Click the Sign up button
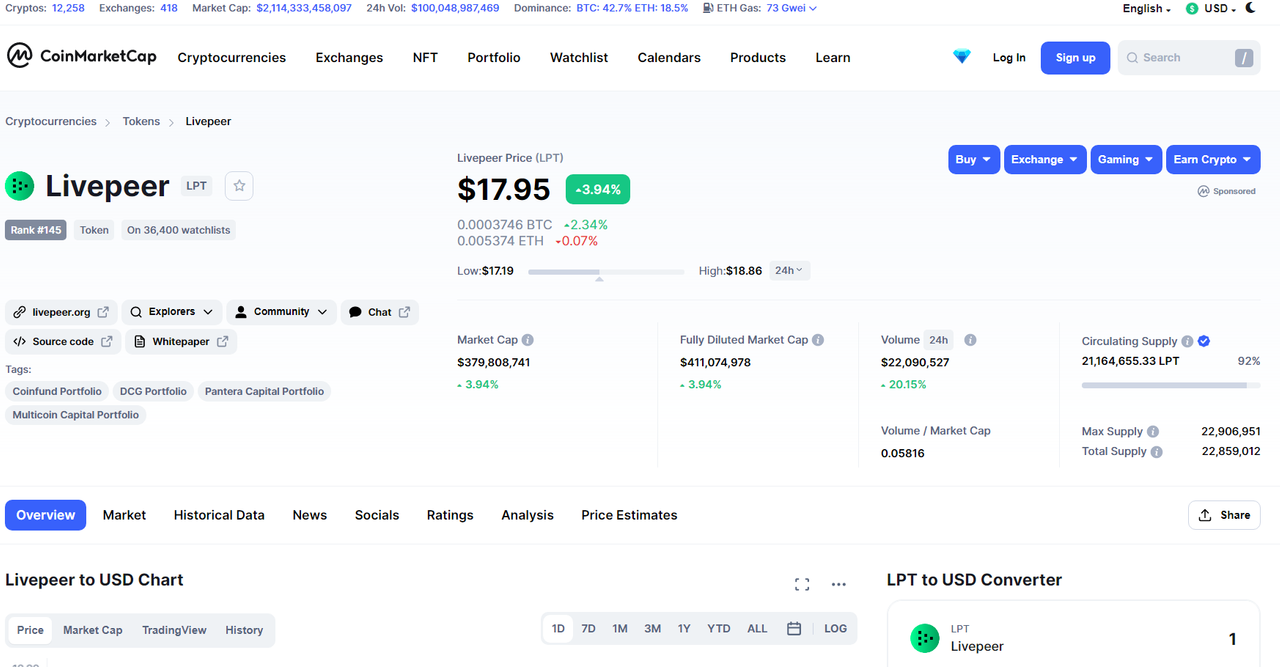Image resolution: width=1280 pixels, height=667 pixels. point(1075,58)
